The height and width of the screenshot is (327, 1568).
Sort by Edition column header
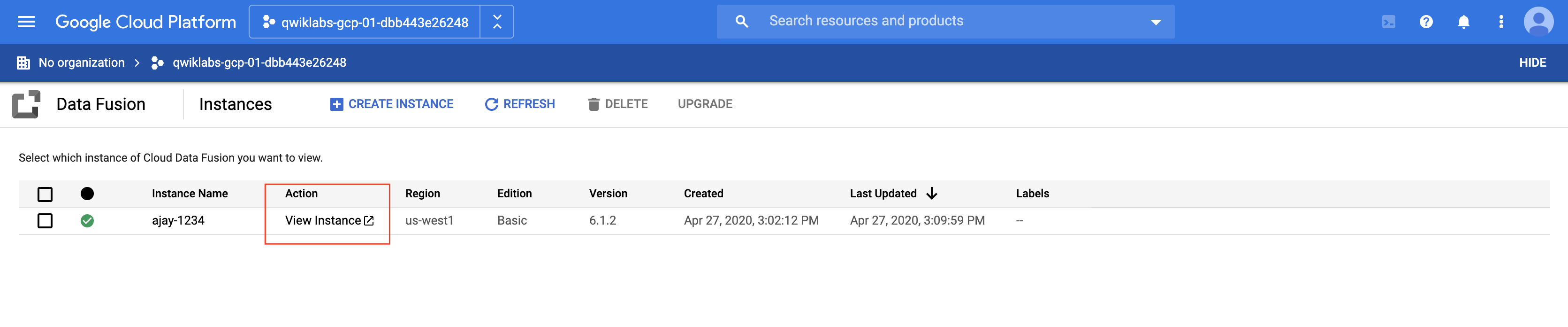[514, 194]
